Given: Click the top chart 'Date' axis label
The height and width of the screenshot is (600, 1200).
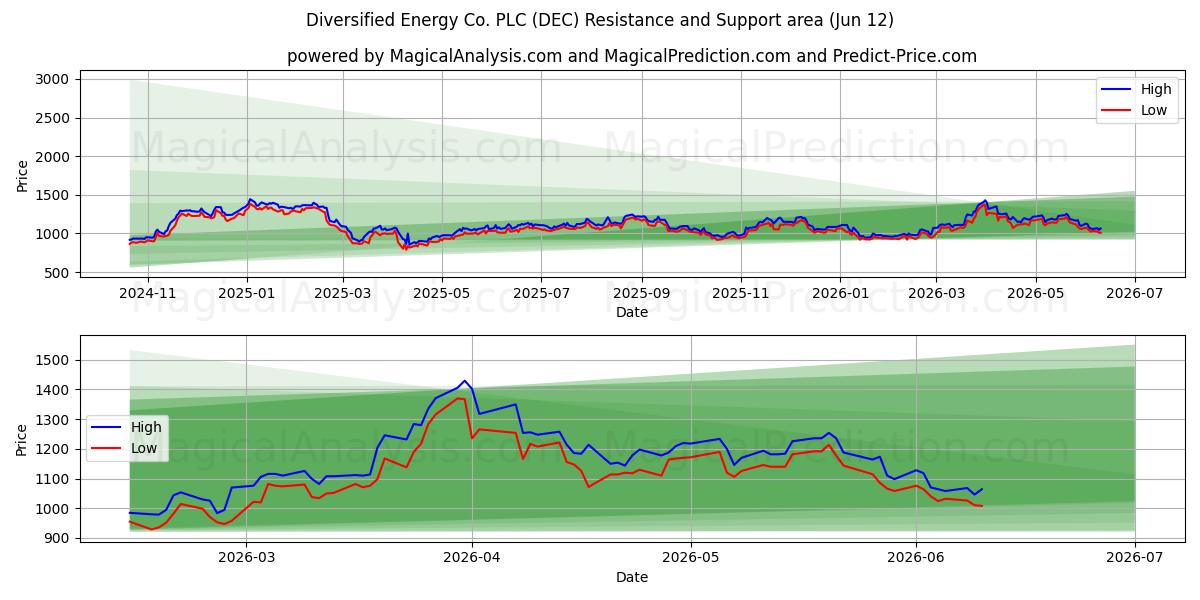Looking at the screenshot, I should click(632, 312).
